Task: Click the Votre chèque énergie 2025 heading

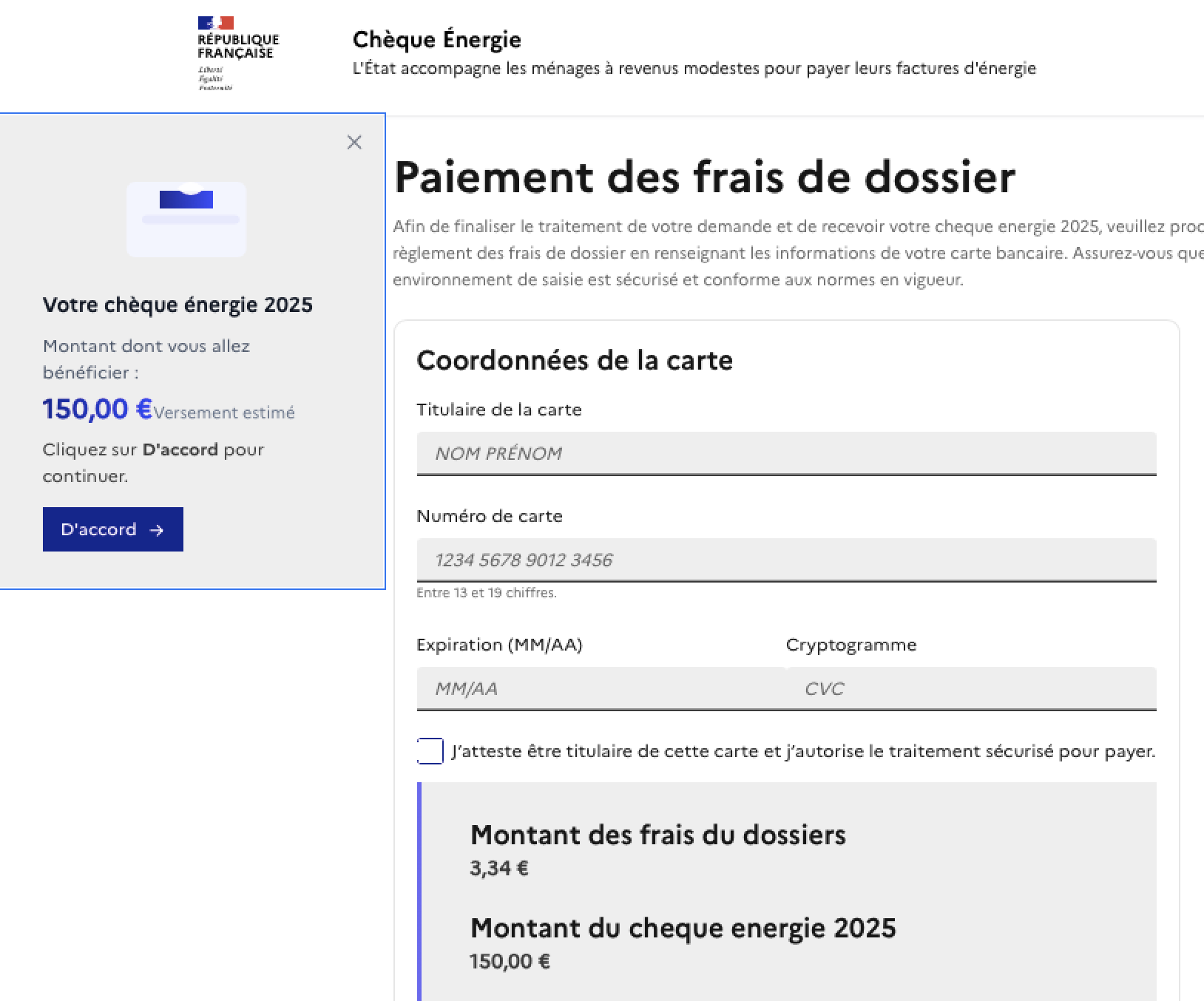Action: tap(177, 305)
